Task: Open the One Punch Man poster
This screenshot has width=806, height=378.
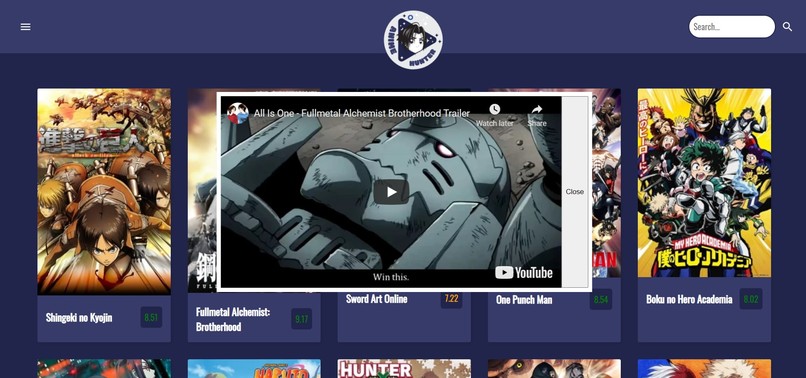Action: click(x=607, y=183)
